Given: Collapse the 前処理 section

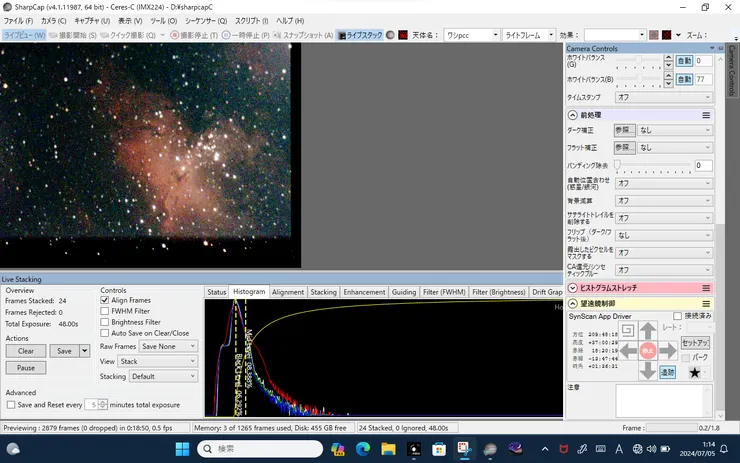Looking at the screenshot, I should (x=572, y=115).
